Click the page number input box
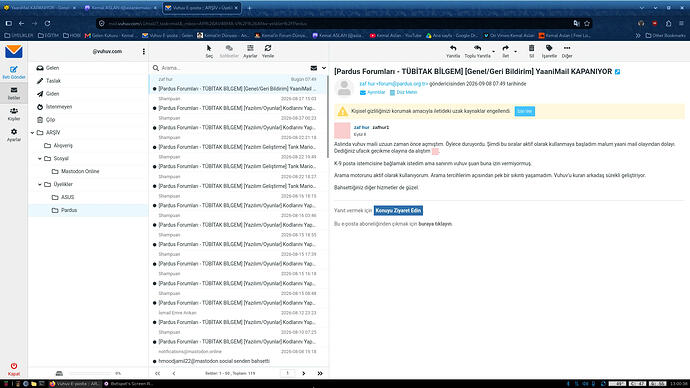This screenshot has width=690, height=388. tap(287, 373)
